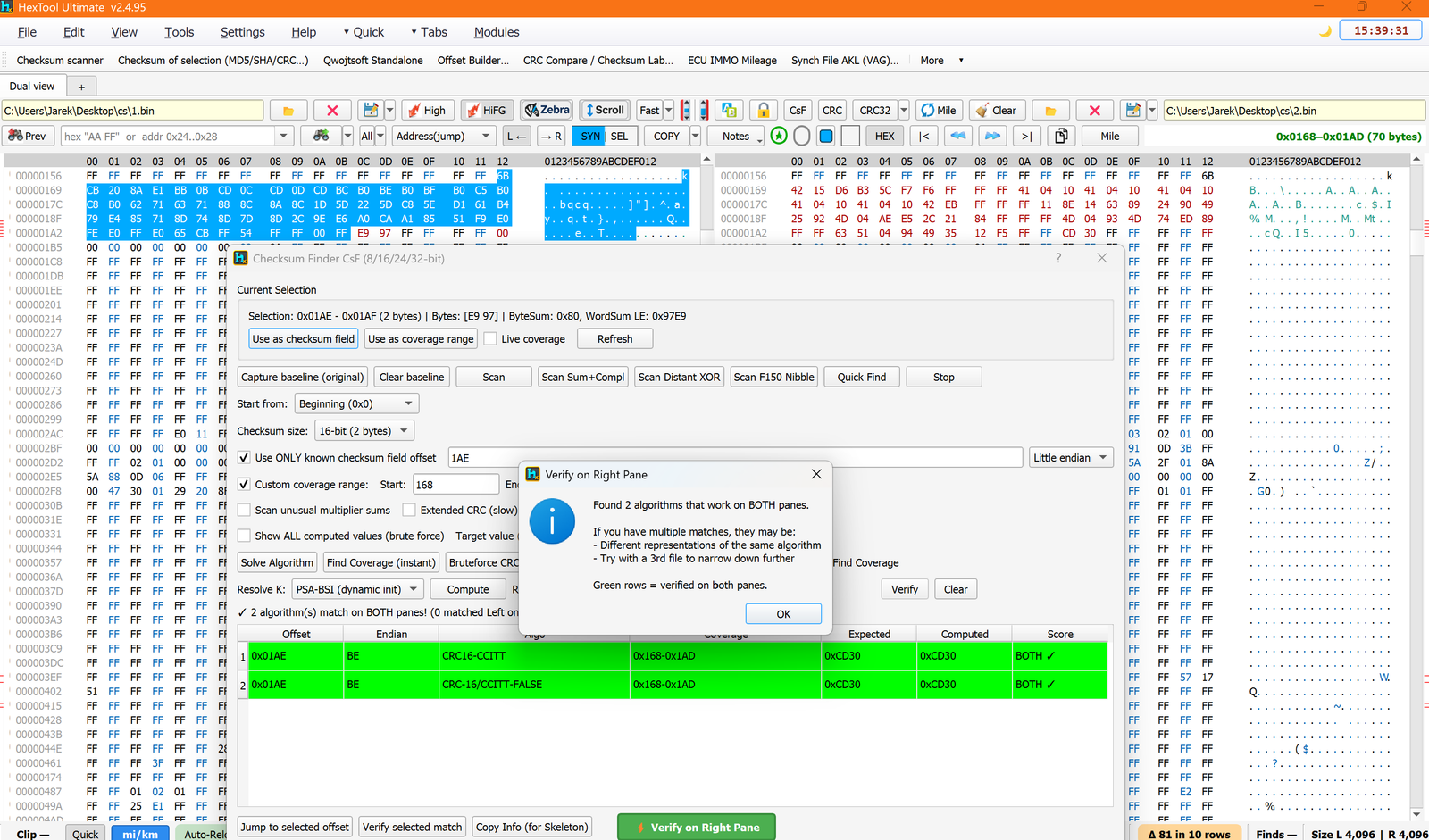The image size is (1429, 840).
Task: Open the Settings menu
Action: point(242,32)
